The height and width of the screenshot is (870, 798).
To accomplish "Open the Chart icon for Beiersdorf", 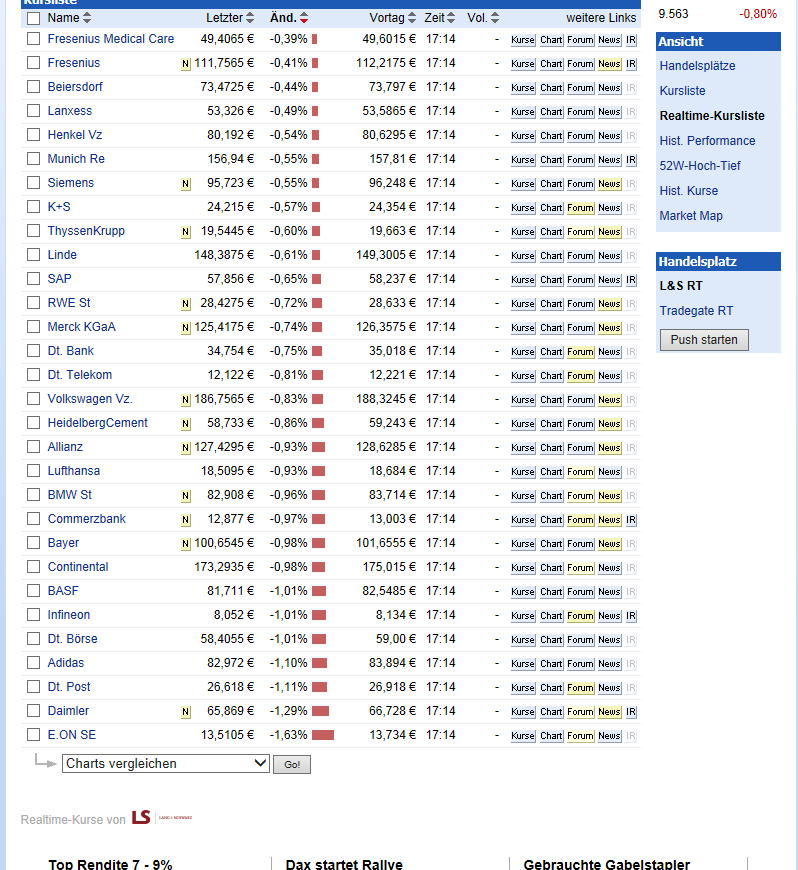I will coord(551,88).
